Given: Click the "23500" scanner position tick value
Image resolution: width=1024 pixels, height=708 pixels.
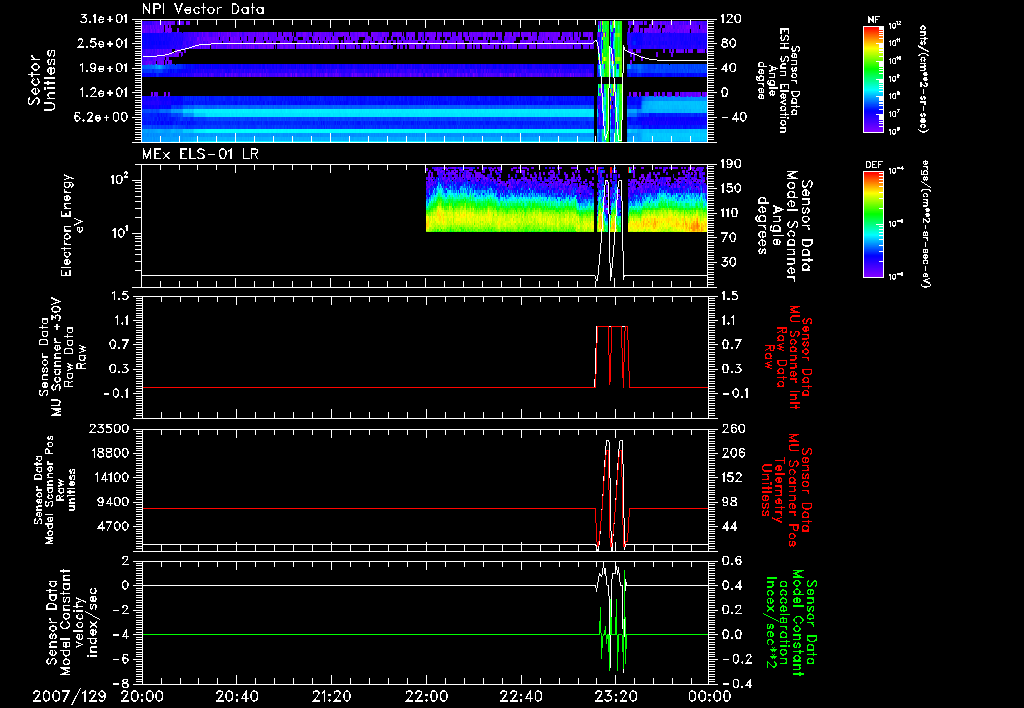Looking at the screenshot, I should tap(110, 429).
